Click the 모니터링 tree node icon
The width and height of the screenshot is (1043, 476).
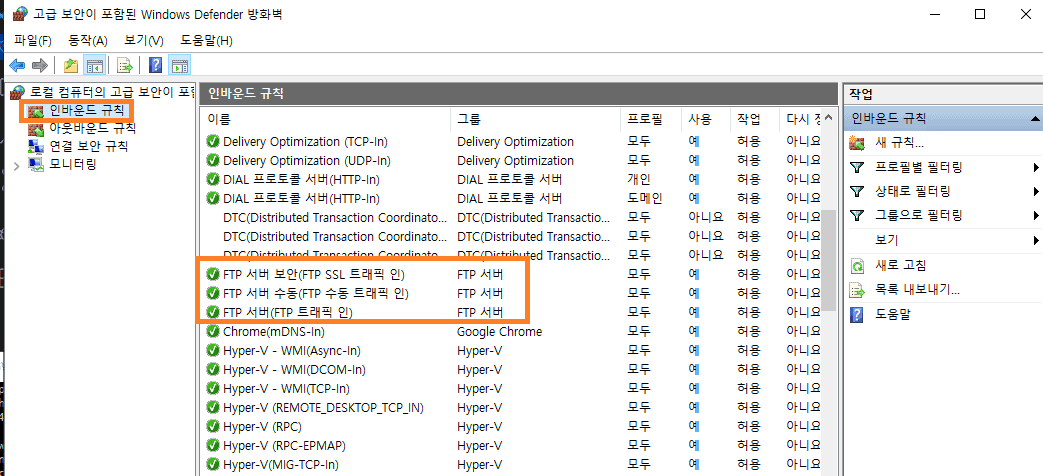pos(36,164)
